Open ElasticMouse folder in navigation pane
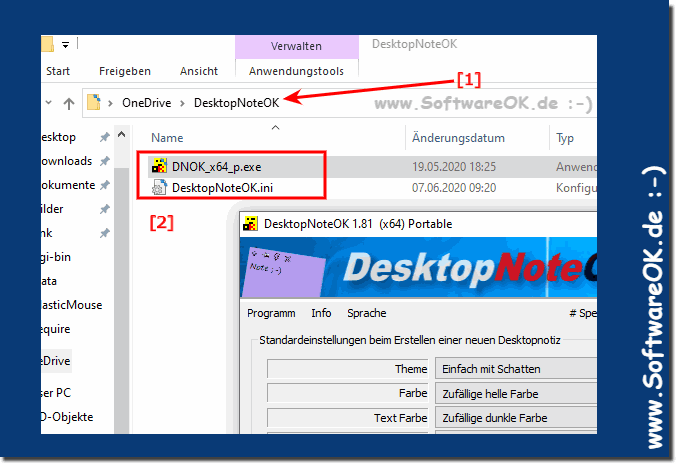 point(72,305)
